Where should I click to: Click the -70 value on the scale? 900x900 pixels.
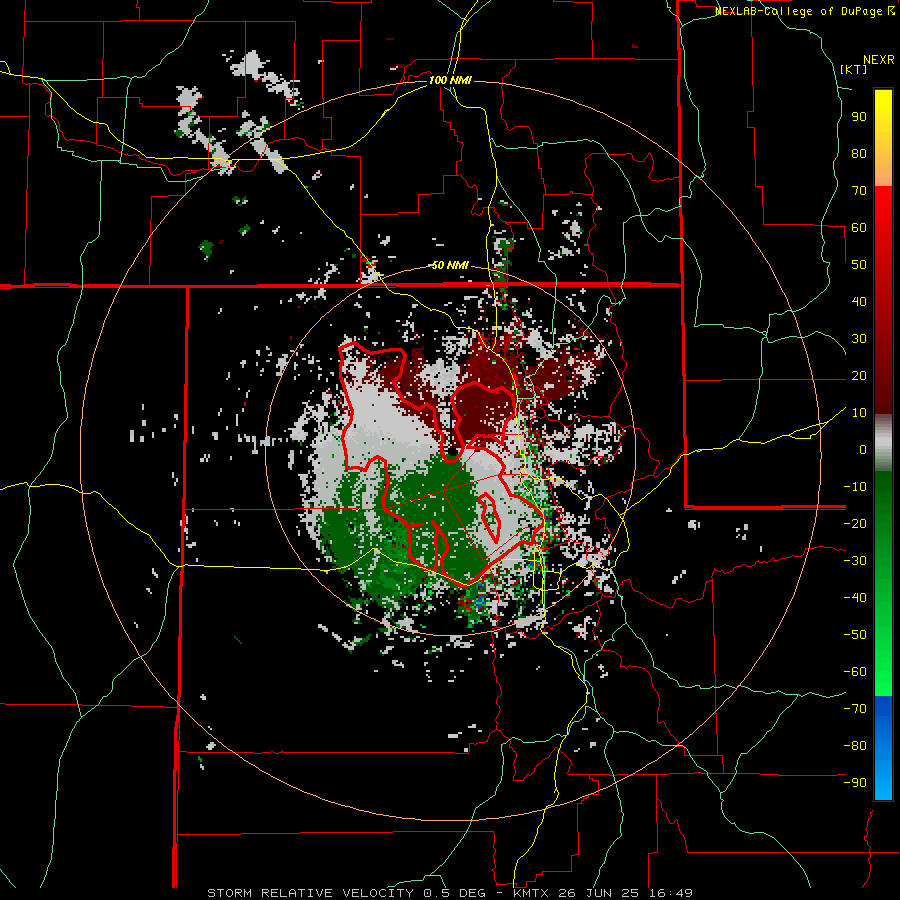(x=855, y=708)
